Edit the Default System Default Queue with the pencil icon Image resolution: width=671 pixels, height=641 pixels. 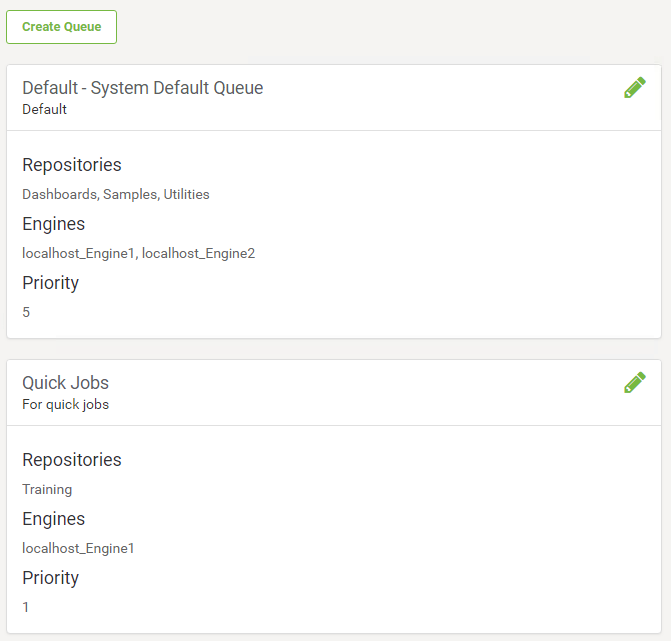click(x=635, y=87)
